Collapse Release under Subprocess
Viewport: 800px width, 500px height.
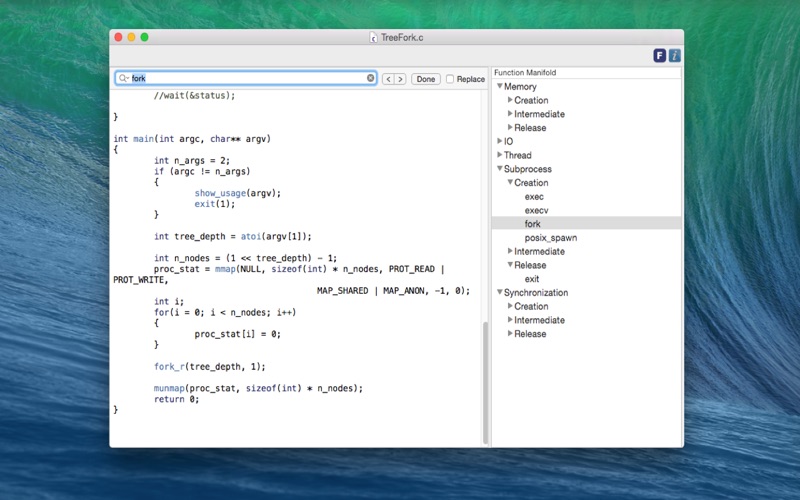510,265
